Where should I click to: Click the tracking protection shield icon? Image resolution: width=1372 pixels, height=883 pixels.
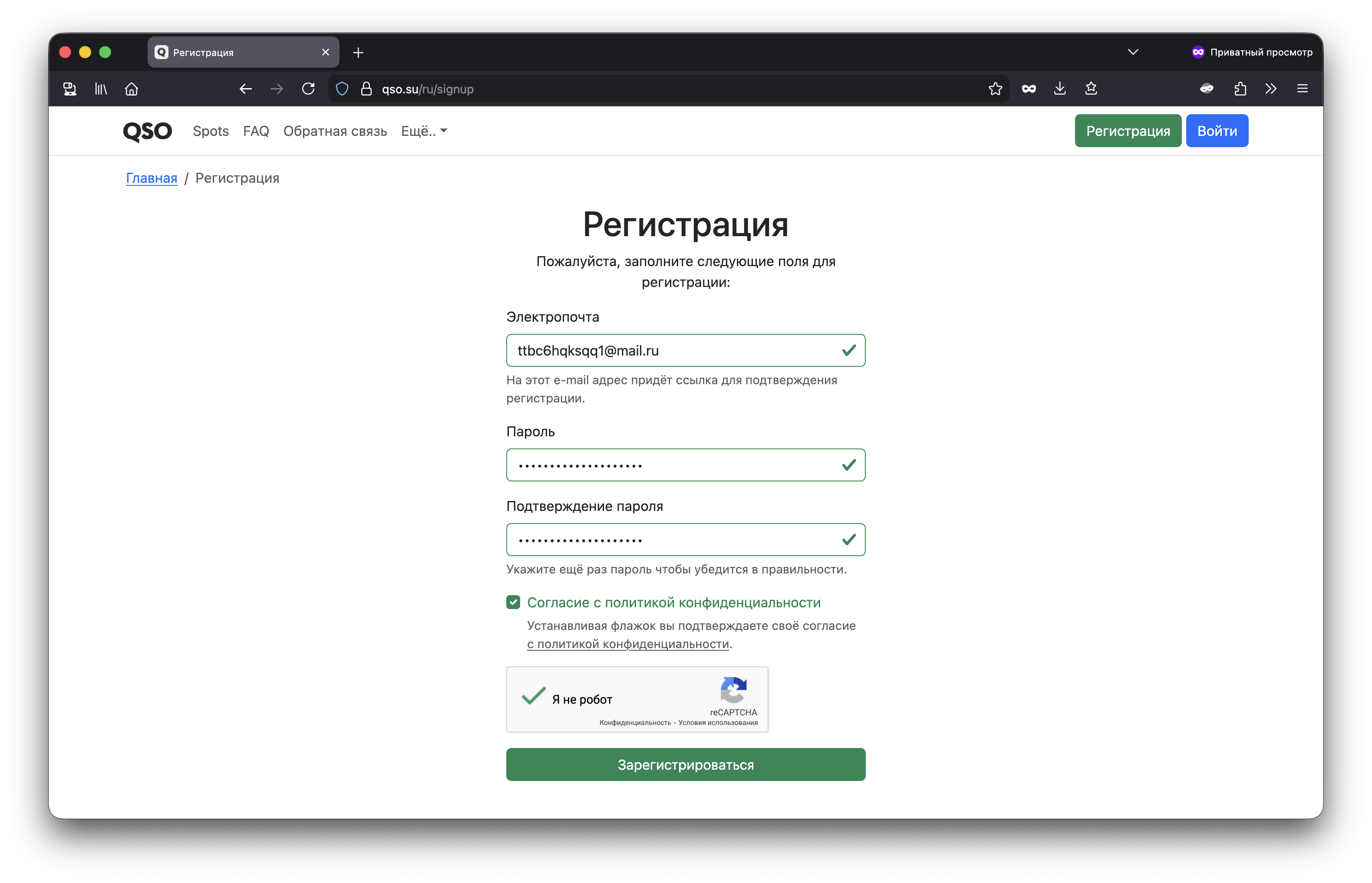pyautogui.click(x=342, y=89)
